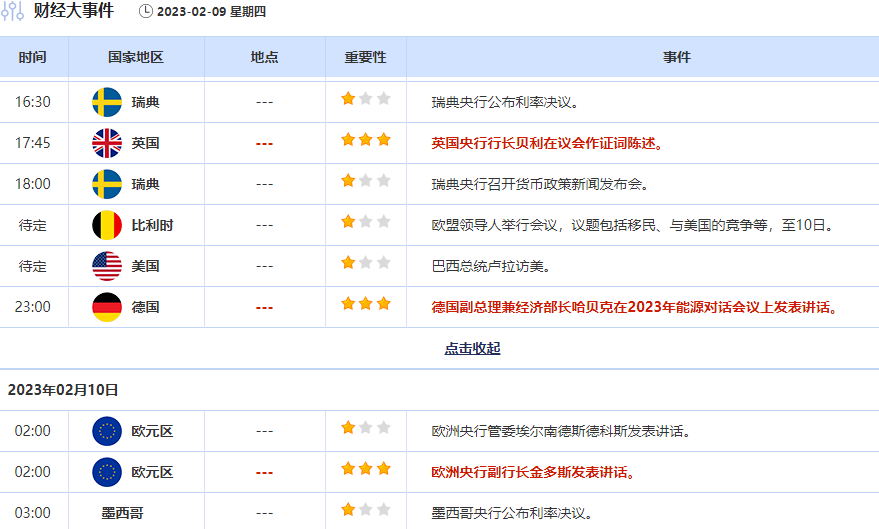
Task: Click the sliders icon beside 财经大事件
Action: [x=13, y=12]
